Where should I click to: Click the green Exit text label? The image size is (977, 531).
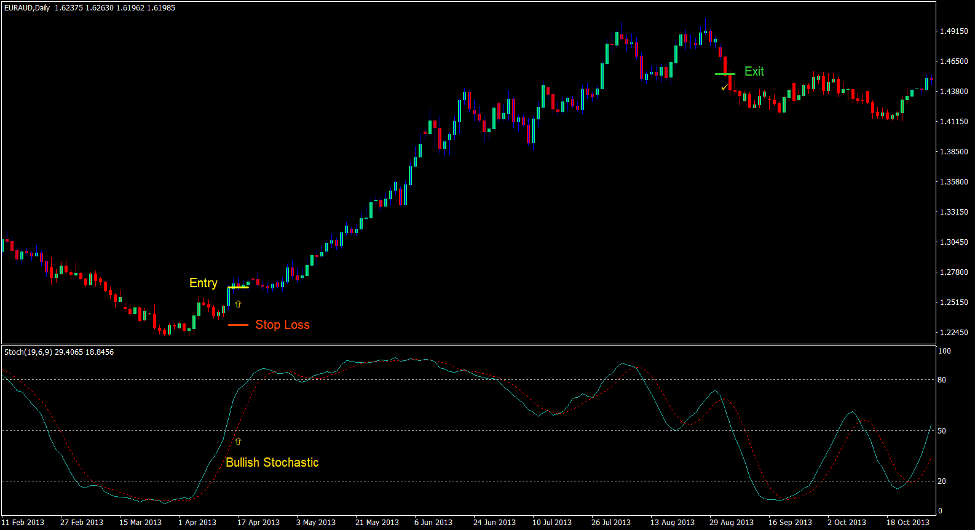coord(754,71)
